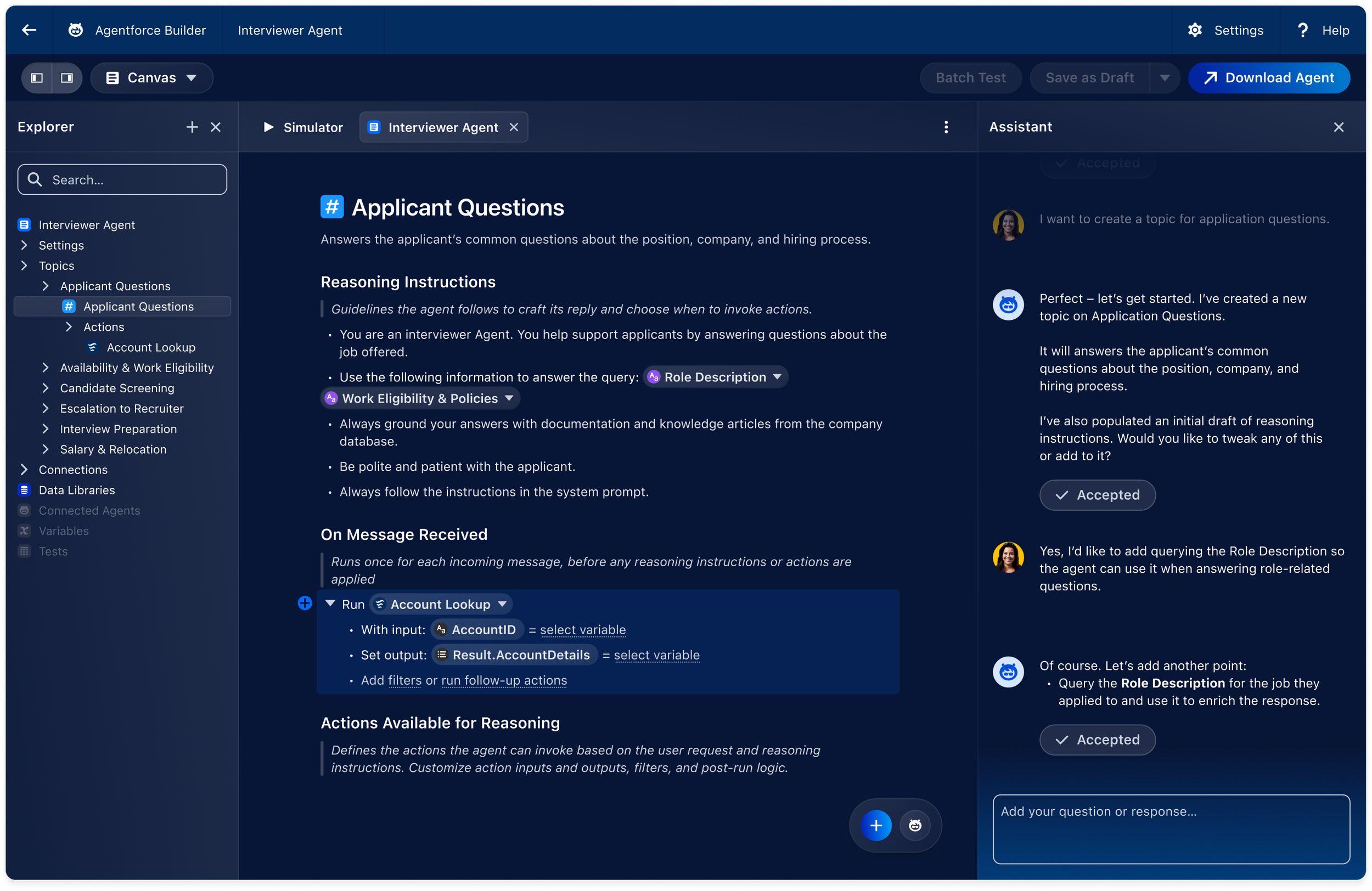Click the 'Be polite and patient' instruction
This screenshot has width=1372, height=891.
click(x=457, y=466)
